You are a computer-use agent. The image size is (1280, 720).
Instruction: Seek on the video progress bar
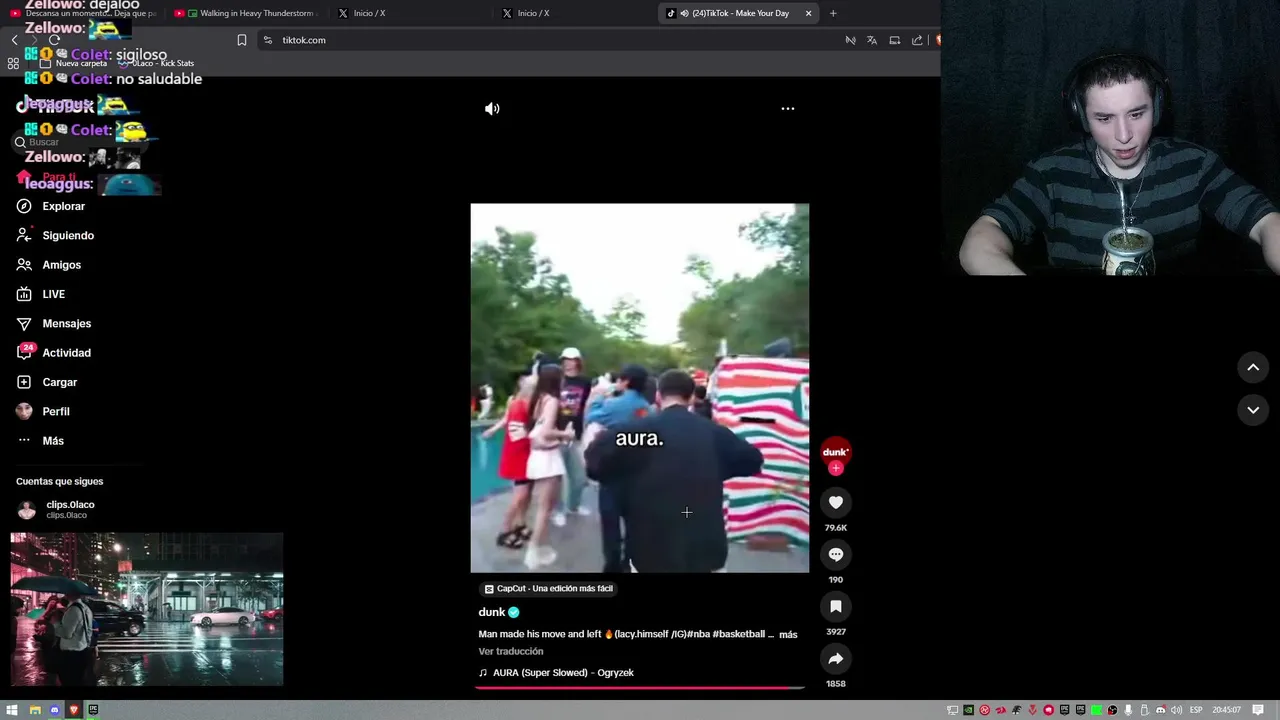pos(640,688)
